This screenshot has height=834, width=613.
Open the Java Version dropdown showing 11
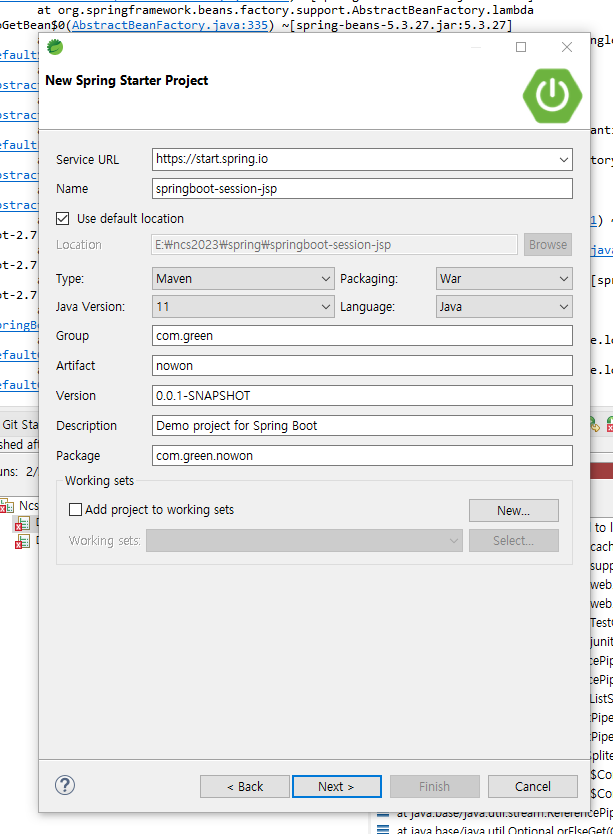tap(243, 307)
